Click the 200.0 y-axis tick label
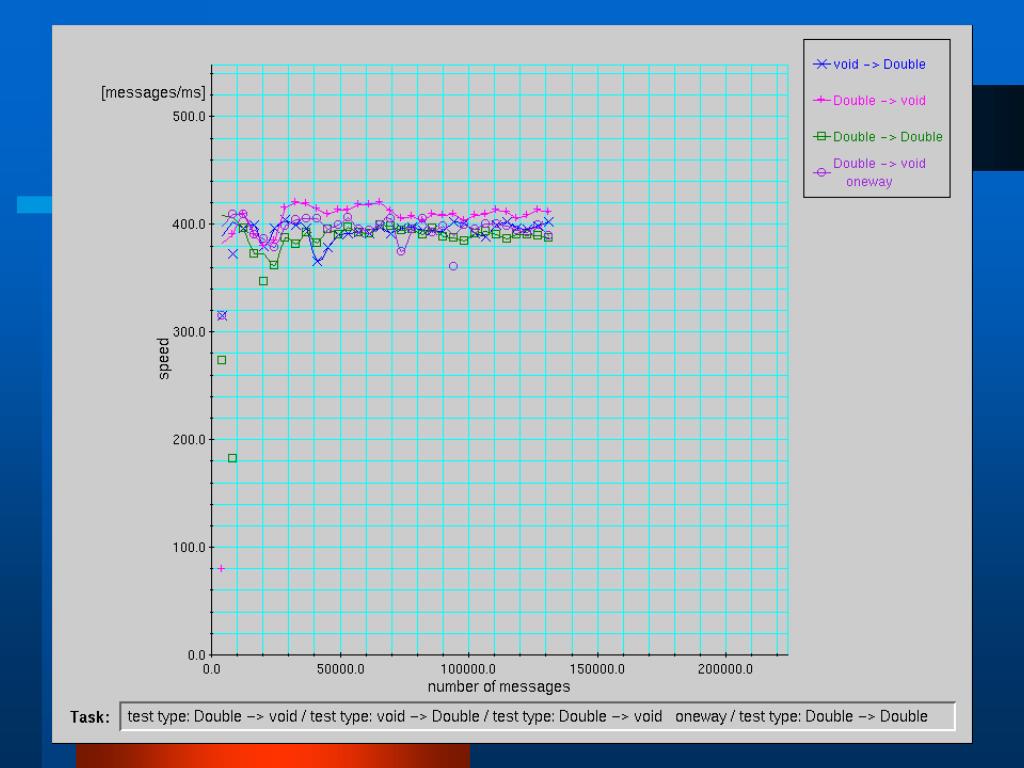This screenshot has height=768, width=1024. 189,440
